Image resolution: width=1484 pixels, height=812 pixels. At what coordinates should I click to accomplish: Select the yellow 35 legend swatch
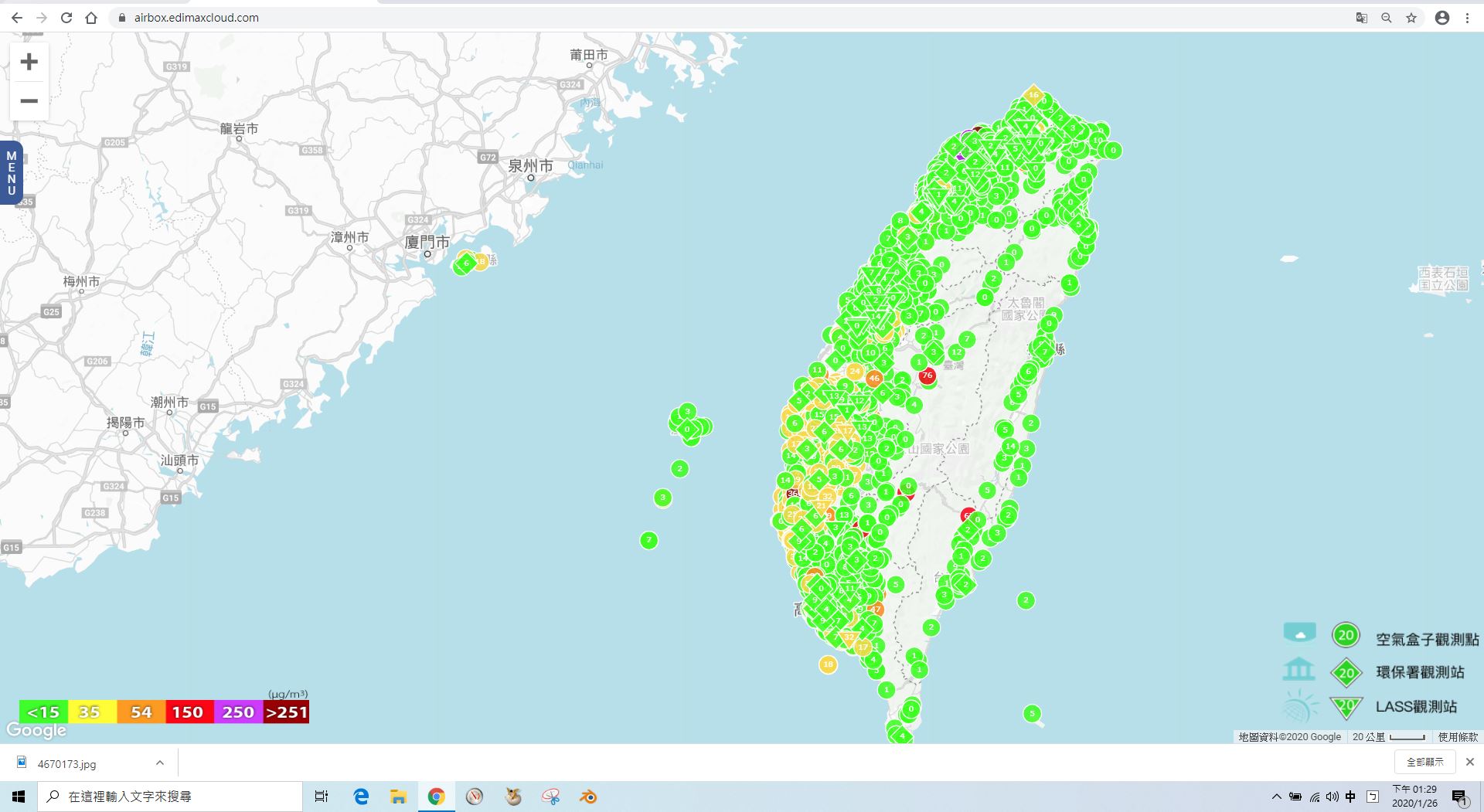pyautogui.click(x=92, y=712)
